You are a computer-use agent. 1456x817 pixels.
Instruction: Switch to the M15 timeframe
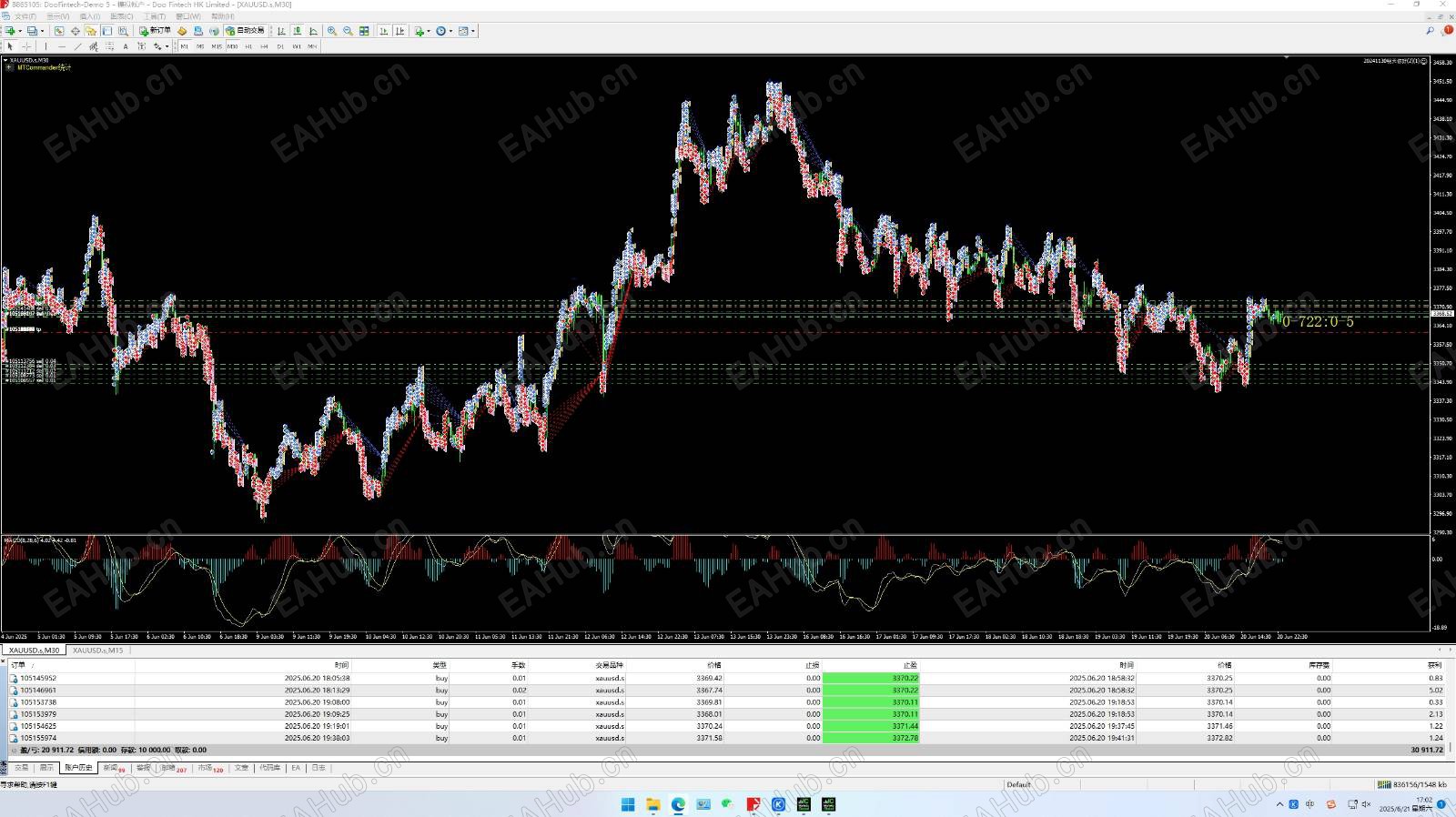(217, 46)
